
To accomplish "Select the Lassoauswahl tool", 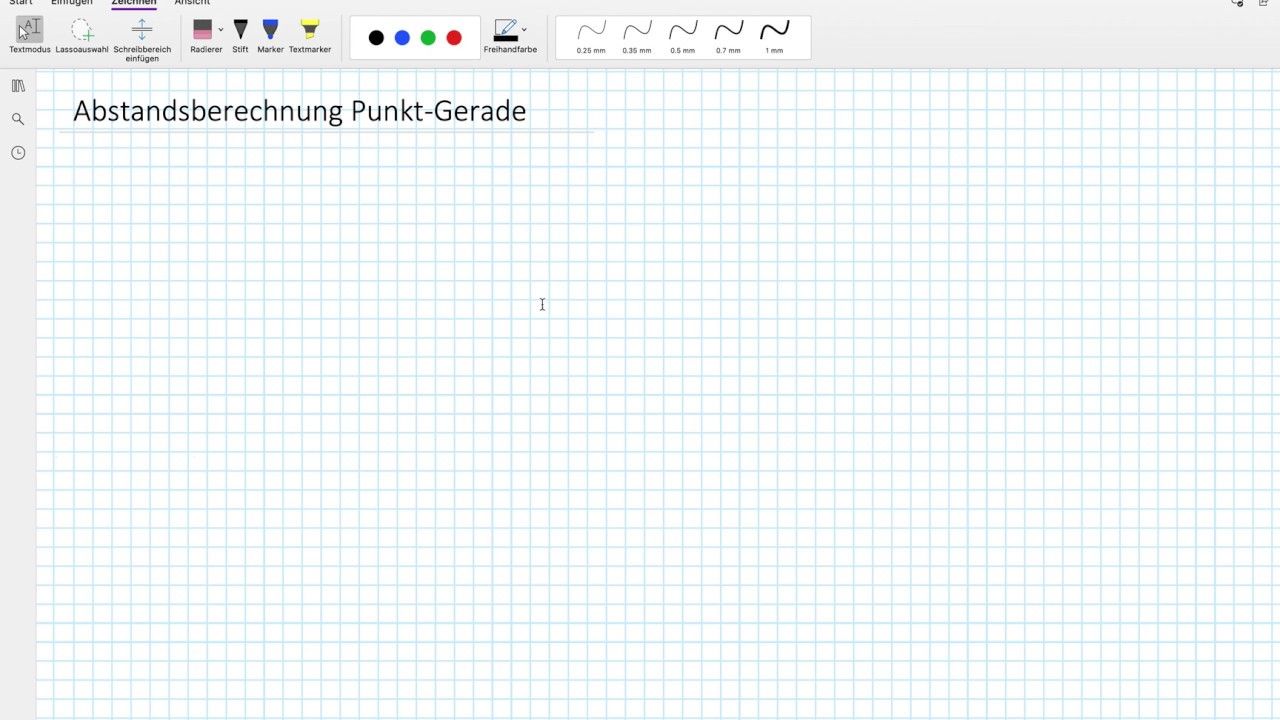I will click(82, 35).
